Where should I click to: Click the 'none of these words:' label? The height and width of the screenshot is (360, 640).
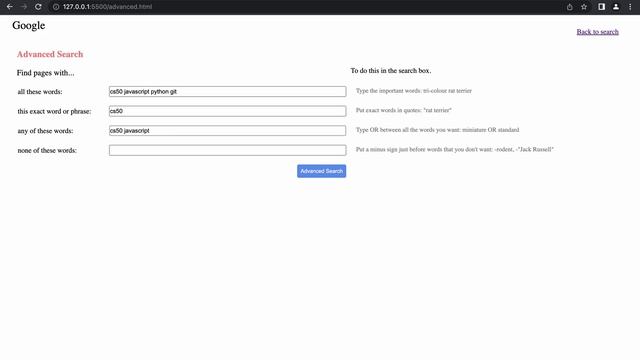(47, 151)
